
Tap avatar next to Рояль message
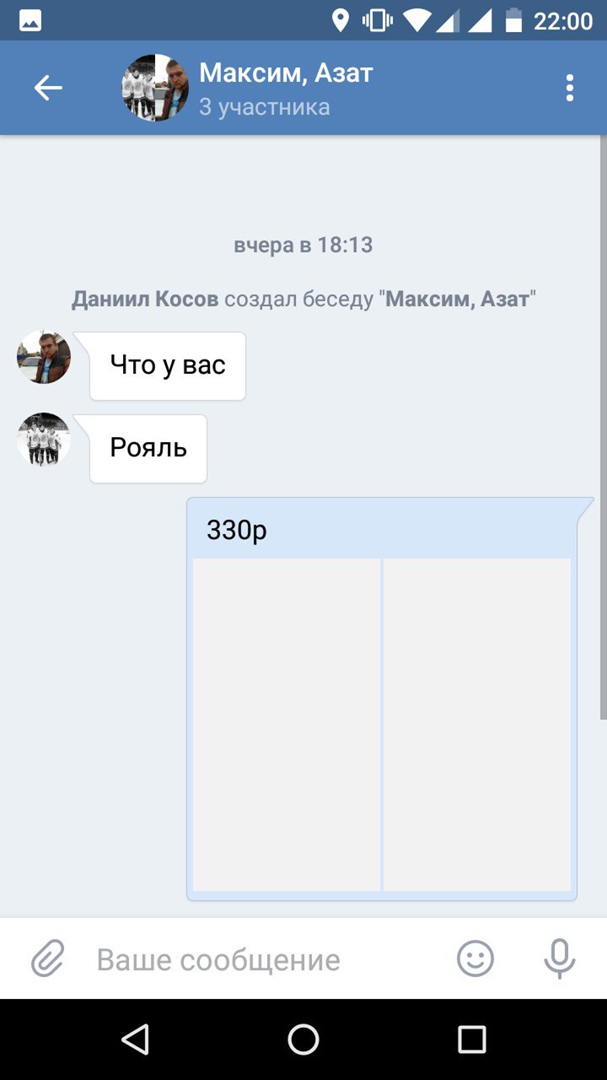pyautogui.click(x=43, y=439)
